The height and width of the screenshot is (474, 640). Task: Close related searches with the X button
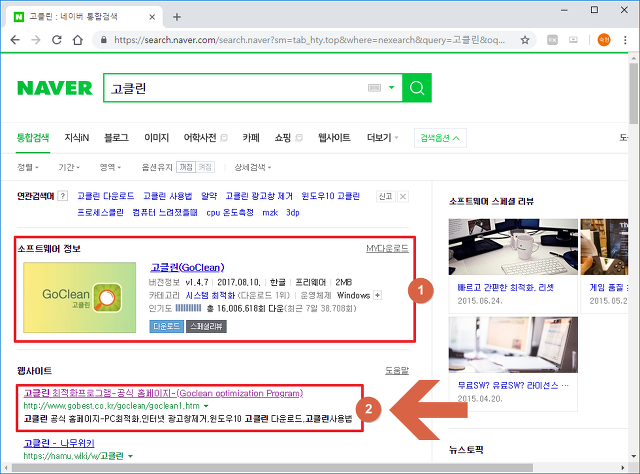tap(403, 196)
